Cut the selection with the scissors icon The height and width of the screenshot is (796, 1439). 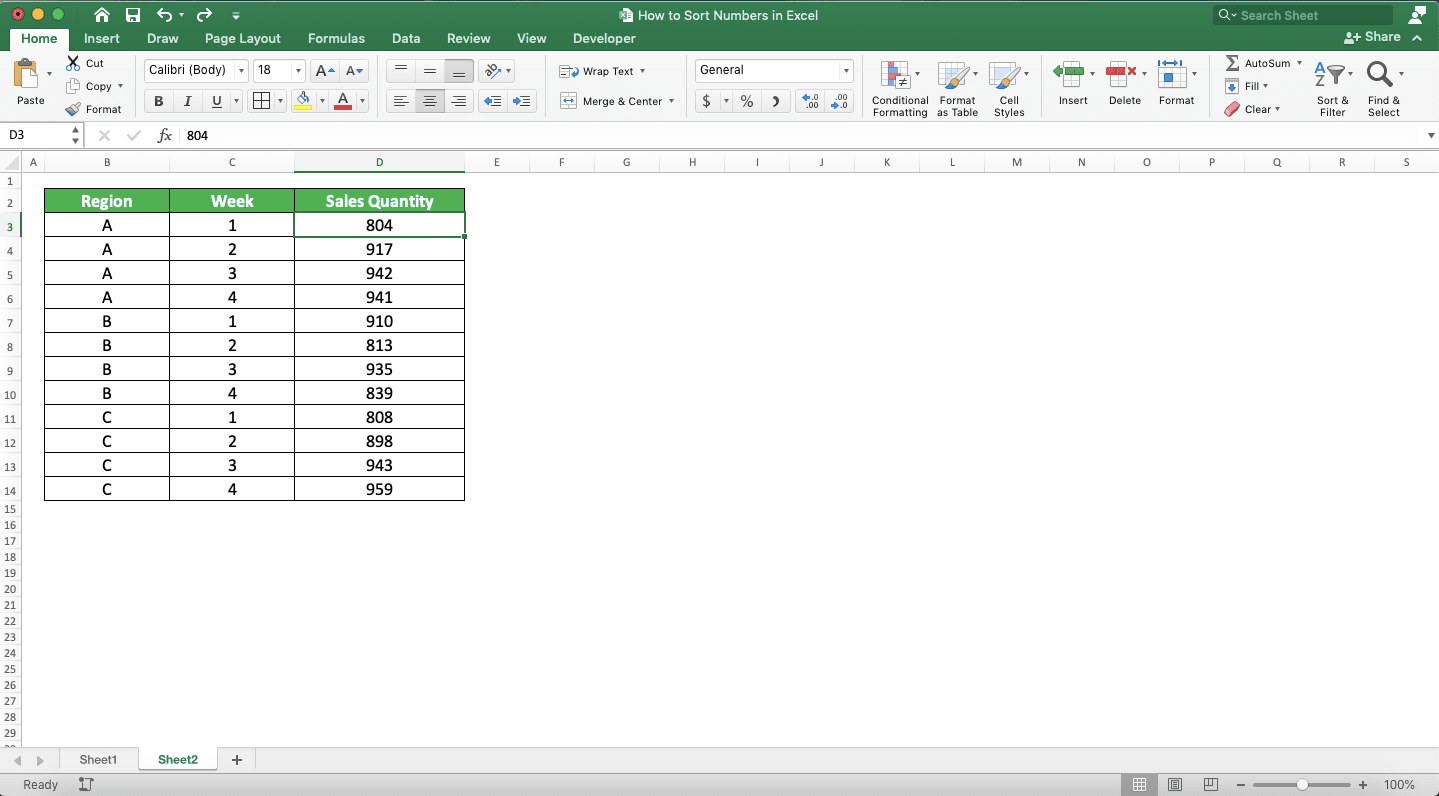pyautogui.click(x=73, y=63)
